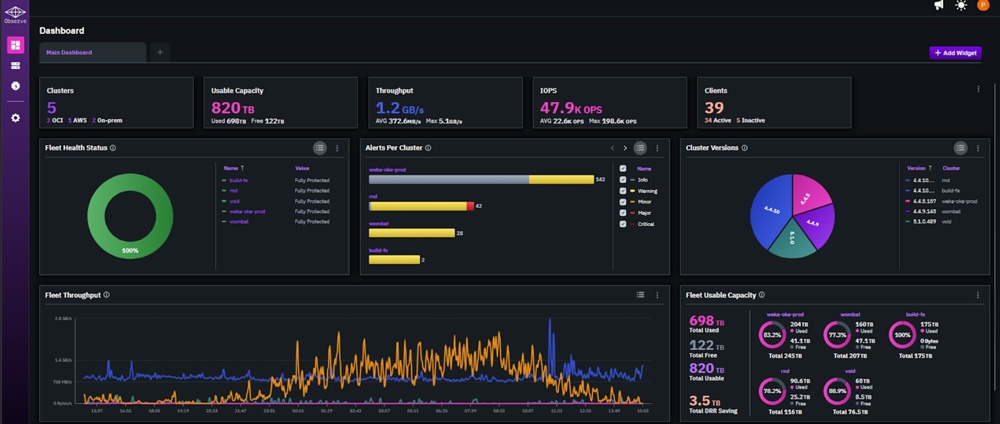The height and width of the screenshot is (424, 1000).
Task: Add a new dashboard tab with plus
Action: click(x=161, y=52)
